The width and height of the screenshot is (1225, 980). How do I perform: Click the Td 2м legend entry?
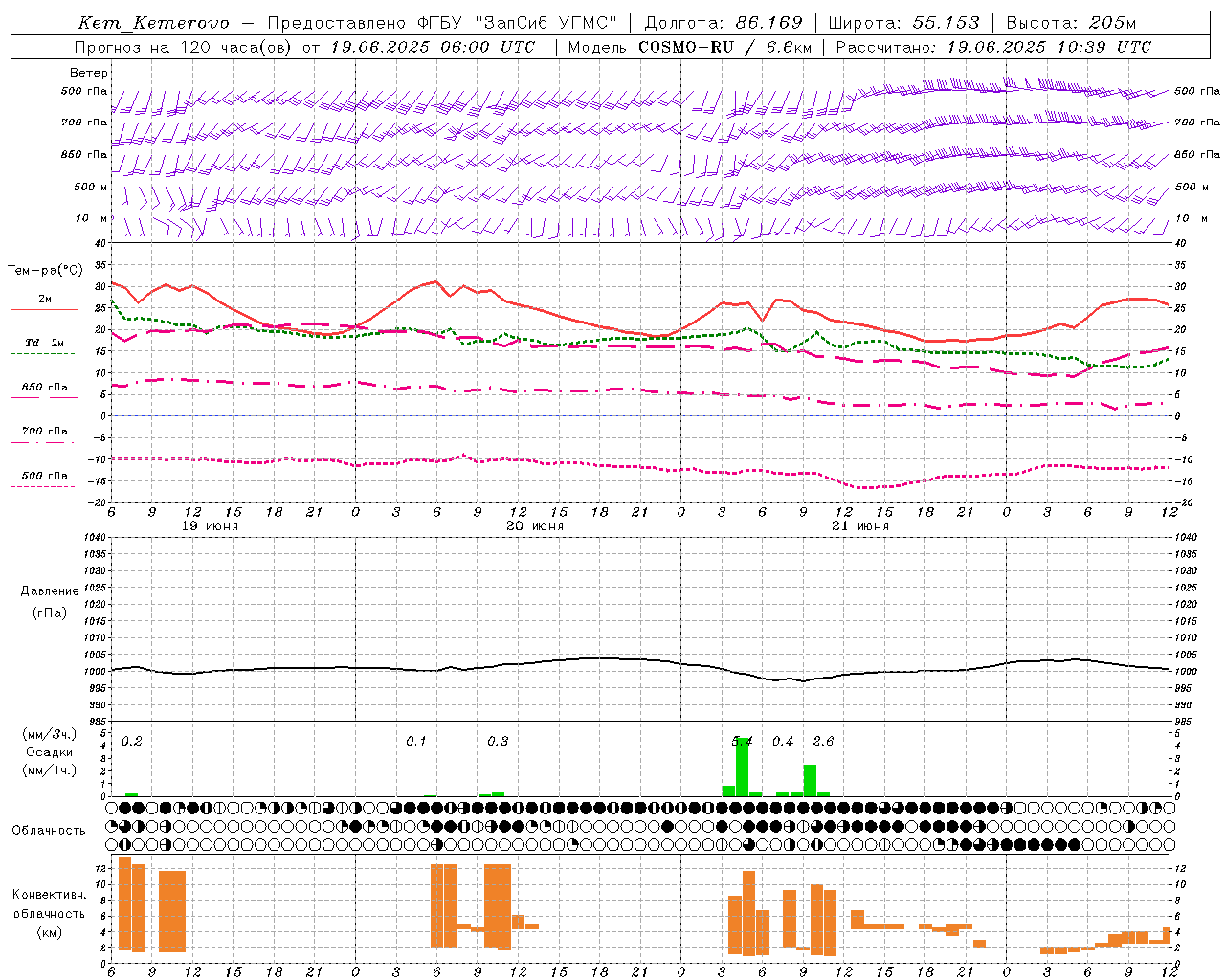click(x=45, y=343)
